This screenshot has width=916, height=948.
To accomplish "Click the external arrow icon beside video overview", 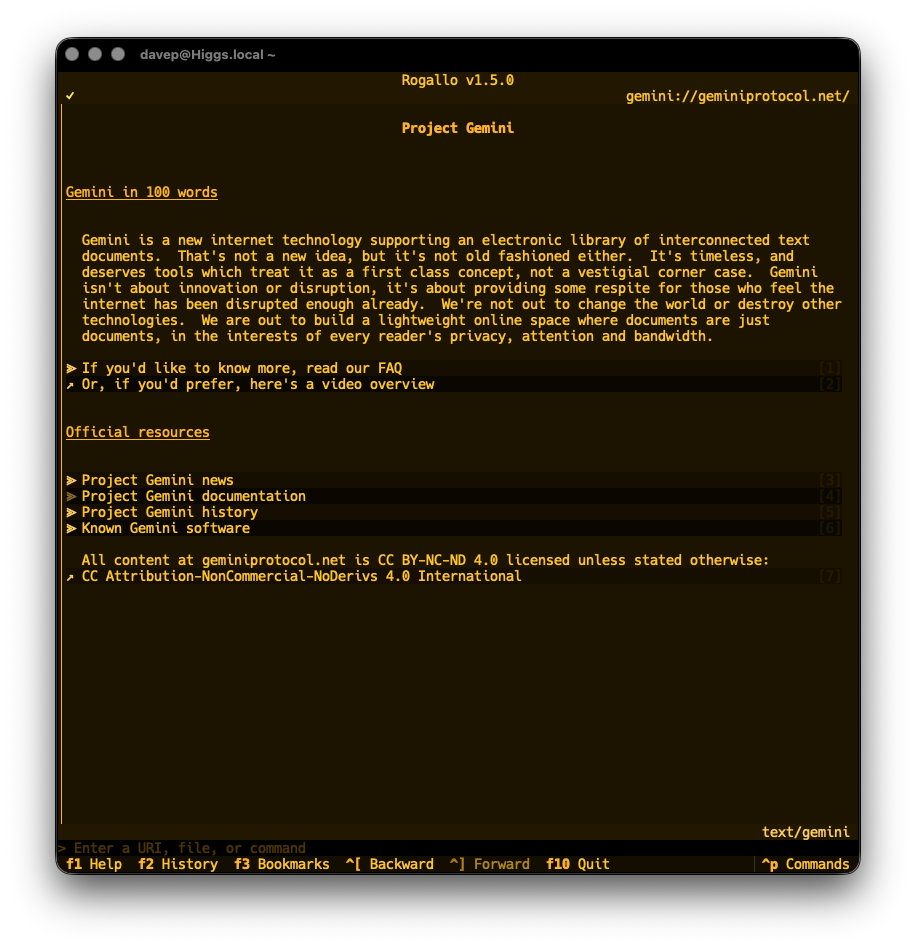I will coord(71,385).
